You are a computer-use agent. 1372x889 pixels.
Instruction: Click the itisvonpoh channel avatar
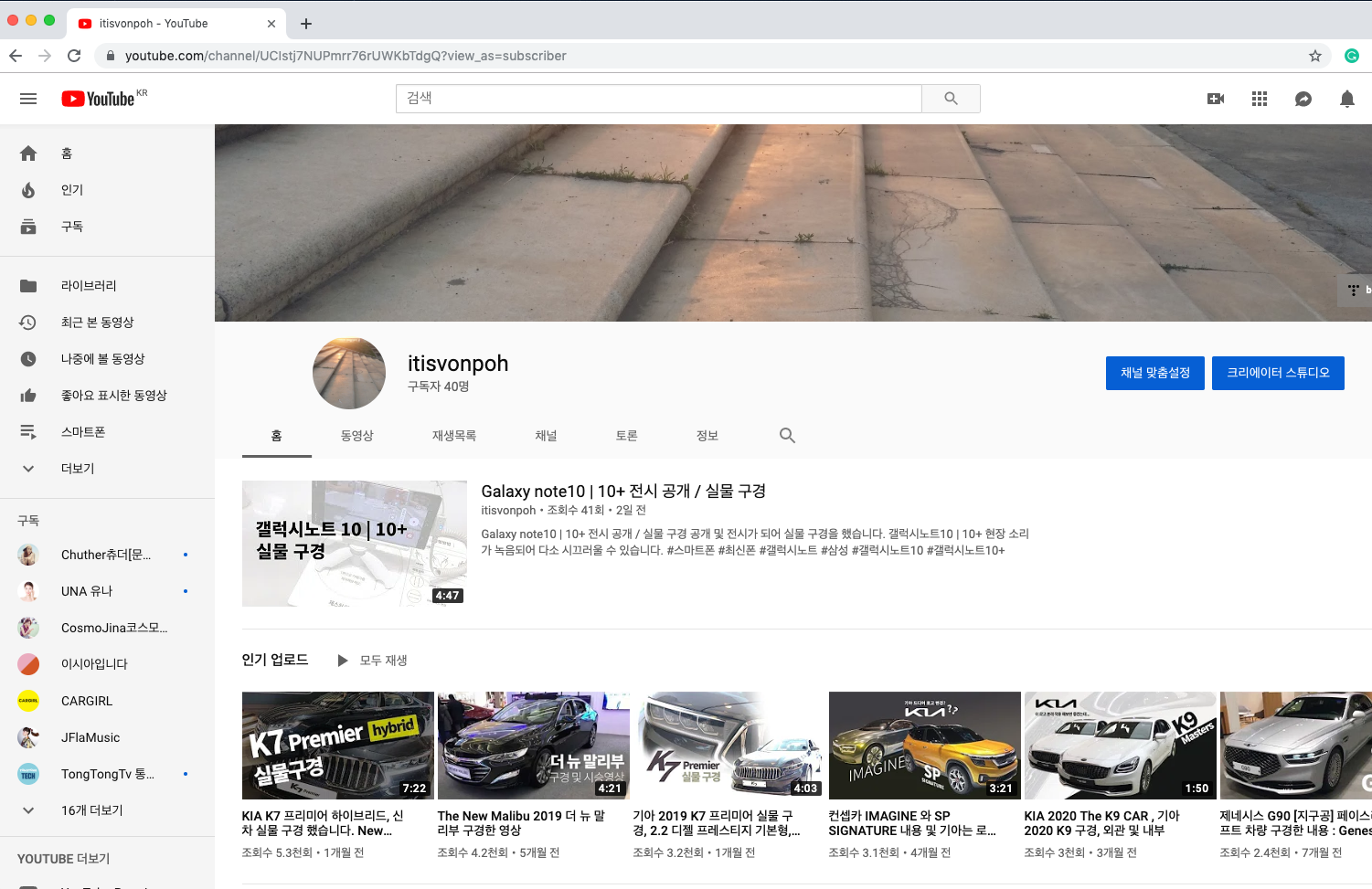pyautogui.click(x=349, y=374)
